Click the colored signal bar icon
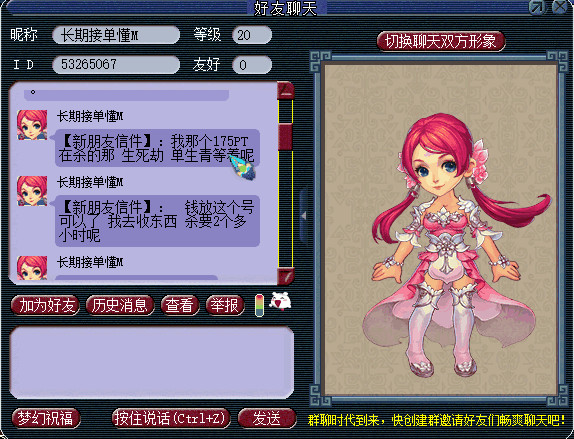The width and height of the screenshot is (574, 439). click(259, 305)
